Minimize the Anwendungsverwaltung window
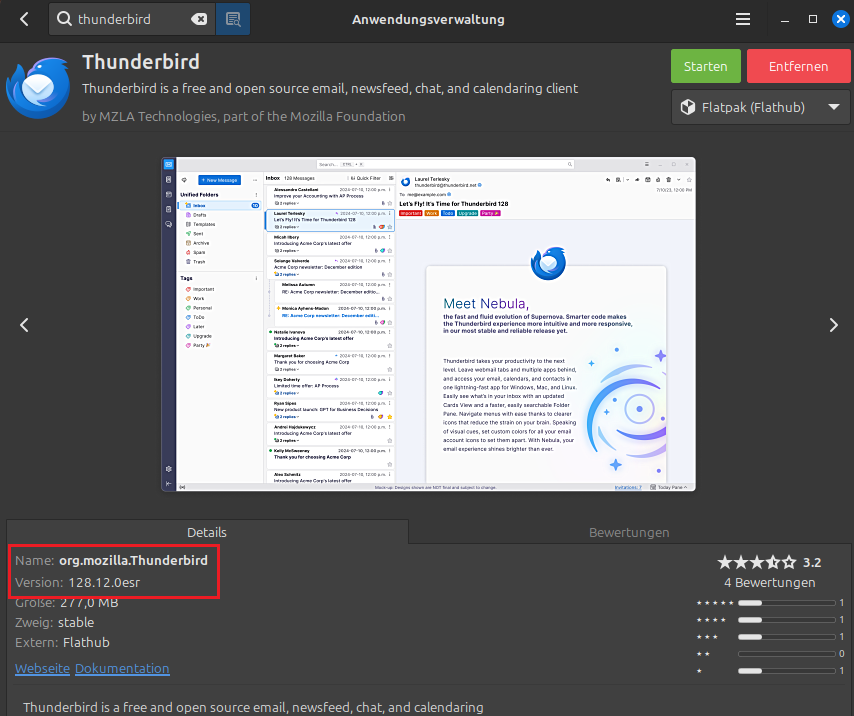Image resolution: width=854 pixels, height=716 pixels. [785, 20]
